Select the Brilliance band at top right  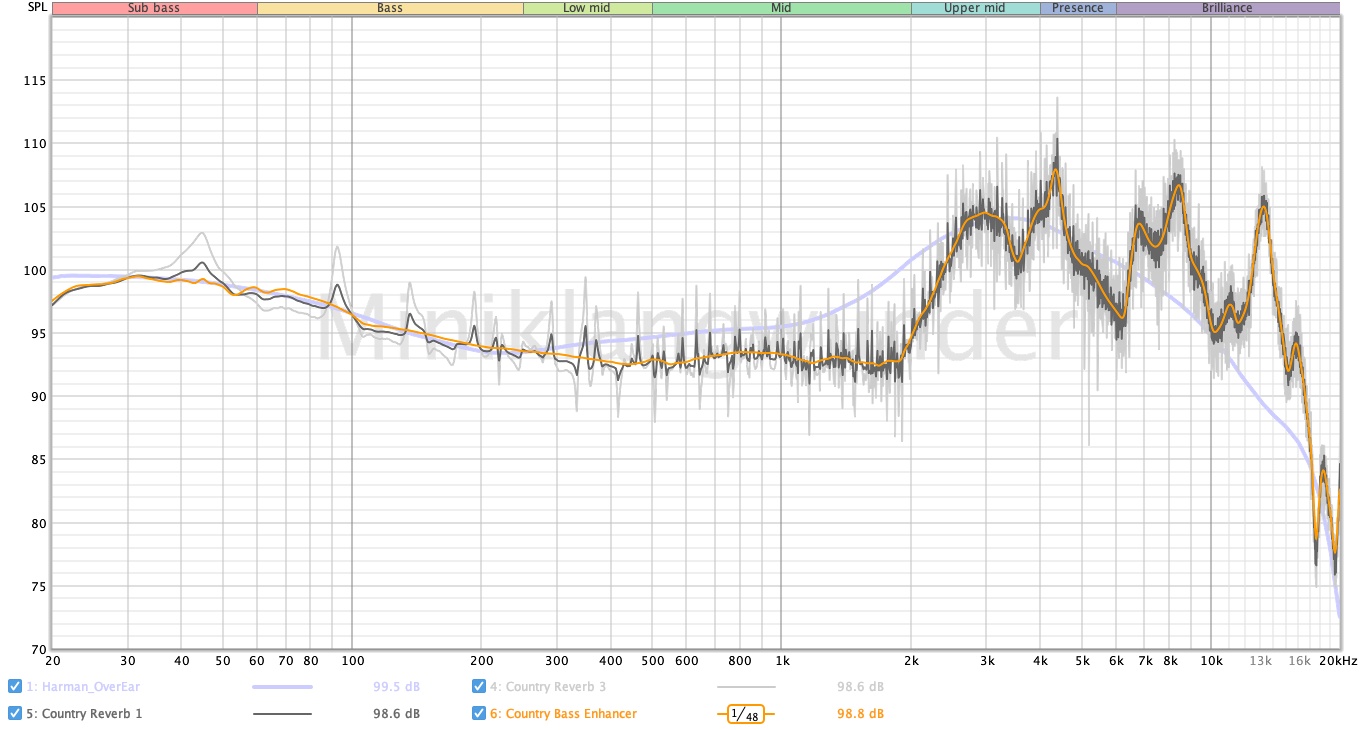(x=1227, y=8)
